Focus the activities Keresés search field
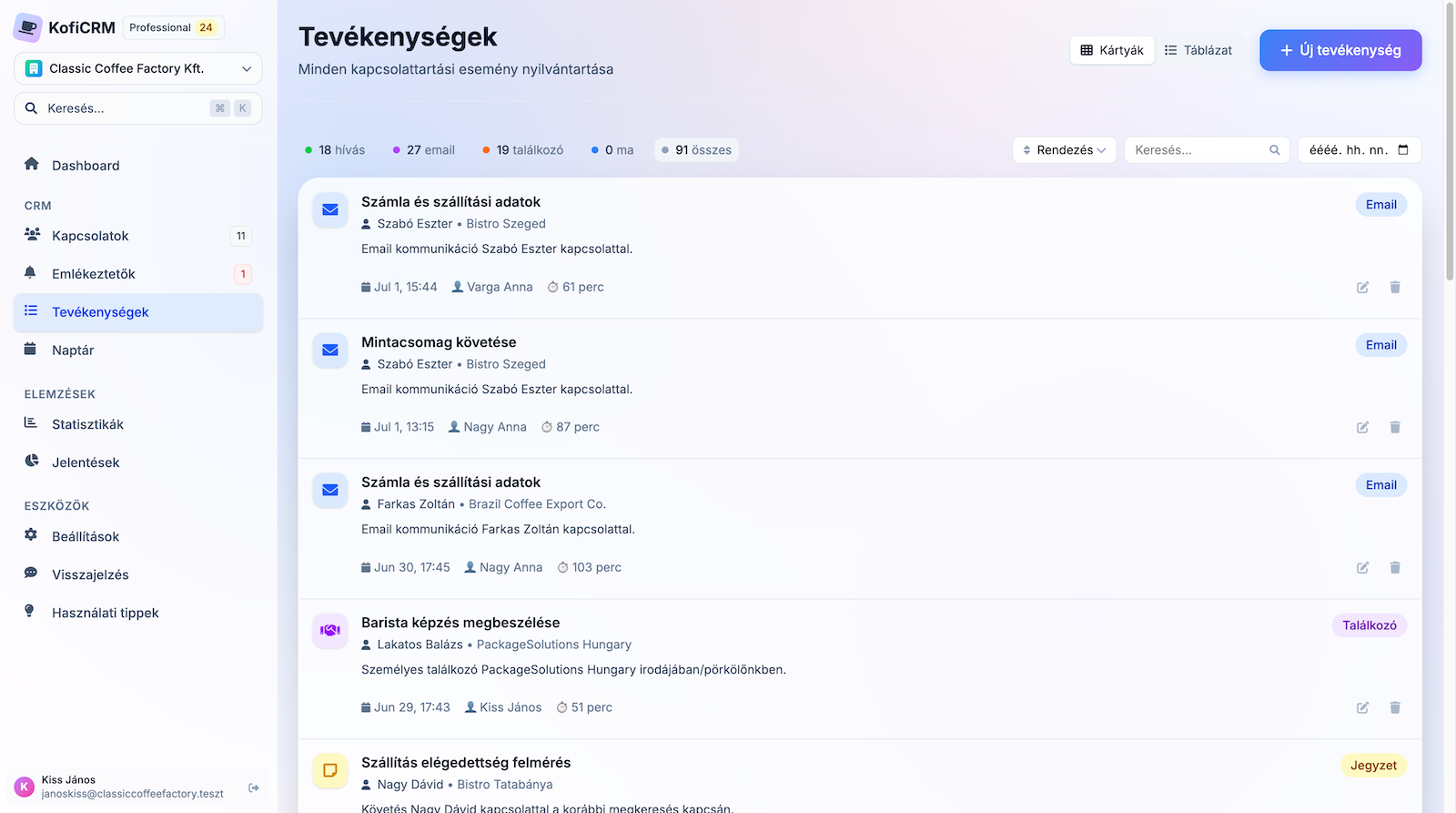1456x813 pixels. [x=1207, y=150]
